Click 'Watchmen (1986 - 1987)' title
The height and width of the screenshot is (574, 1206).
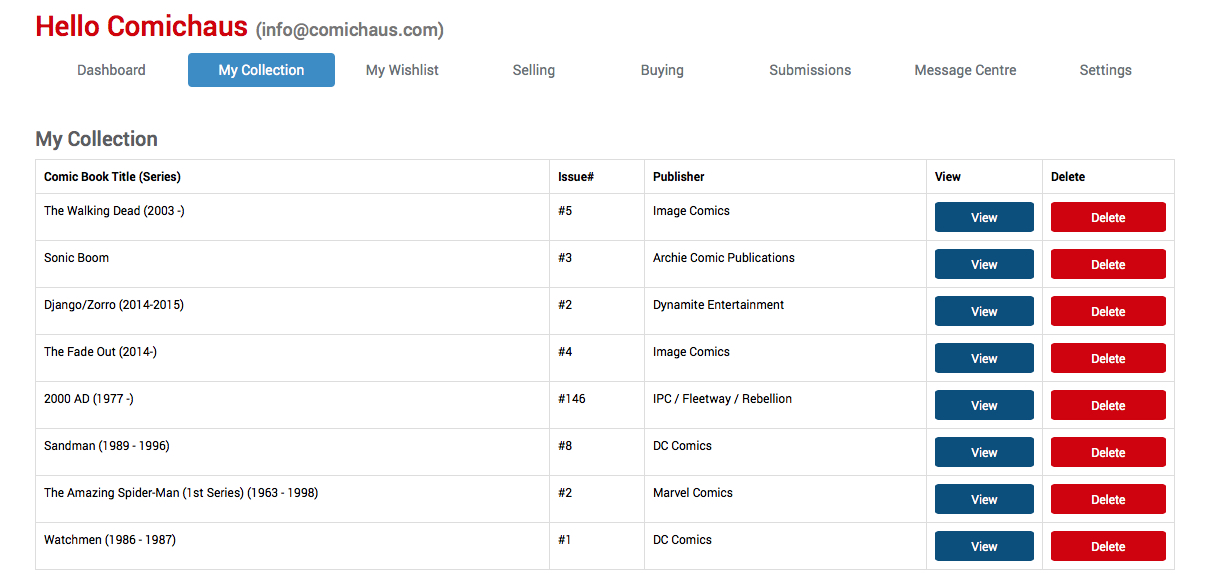pyautogui.click(x=110, y=540)
